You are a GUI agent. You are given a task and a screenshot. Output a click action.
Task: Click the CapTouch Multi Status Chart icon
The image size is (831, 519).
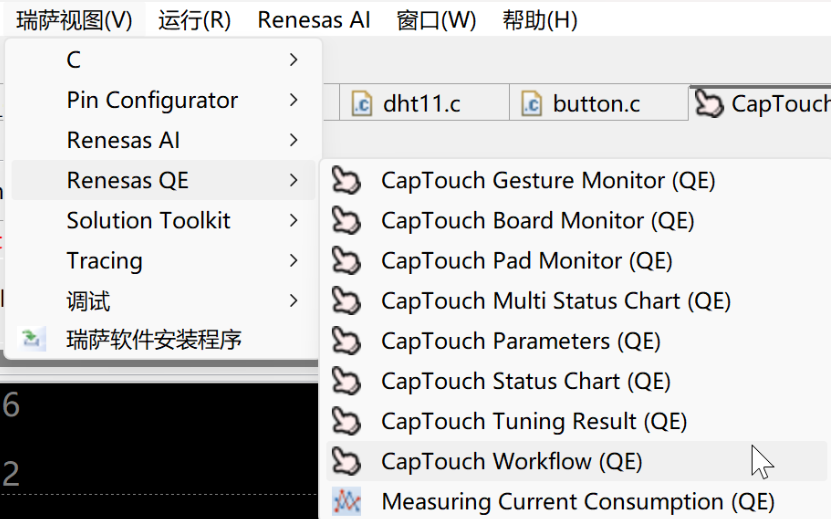click(x=346, y=301)
